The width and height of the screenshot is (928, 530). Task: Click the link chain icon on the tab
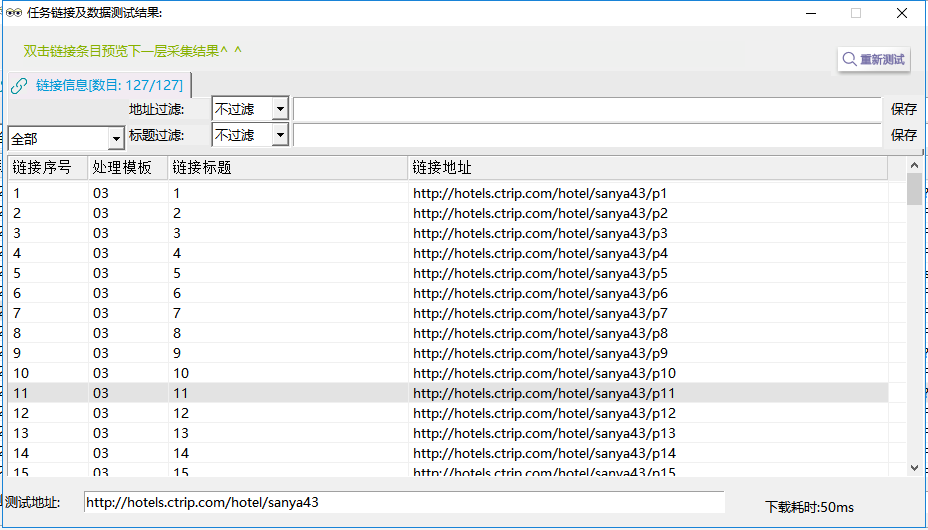[x=19, y=86]
